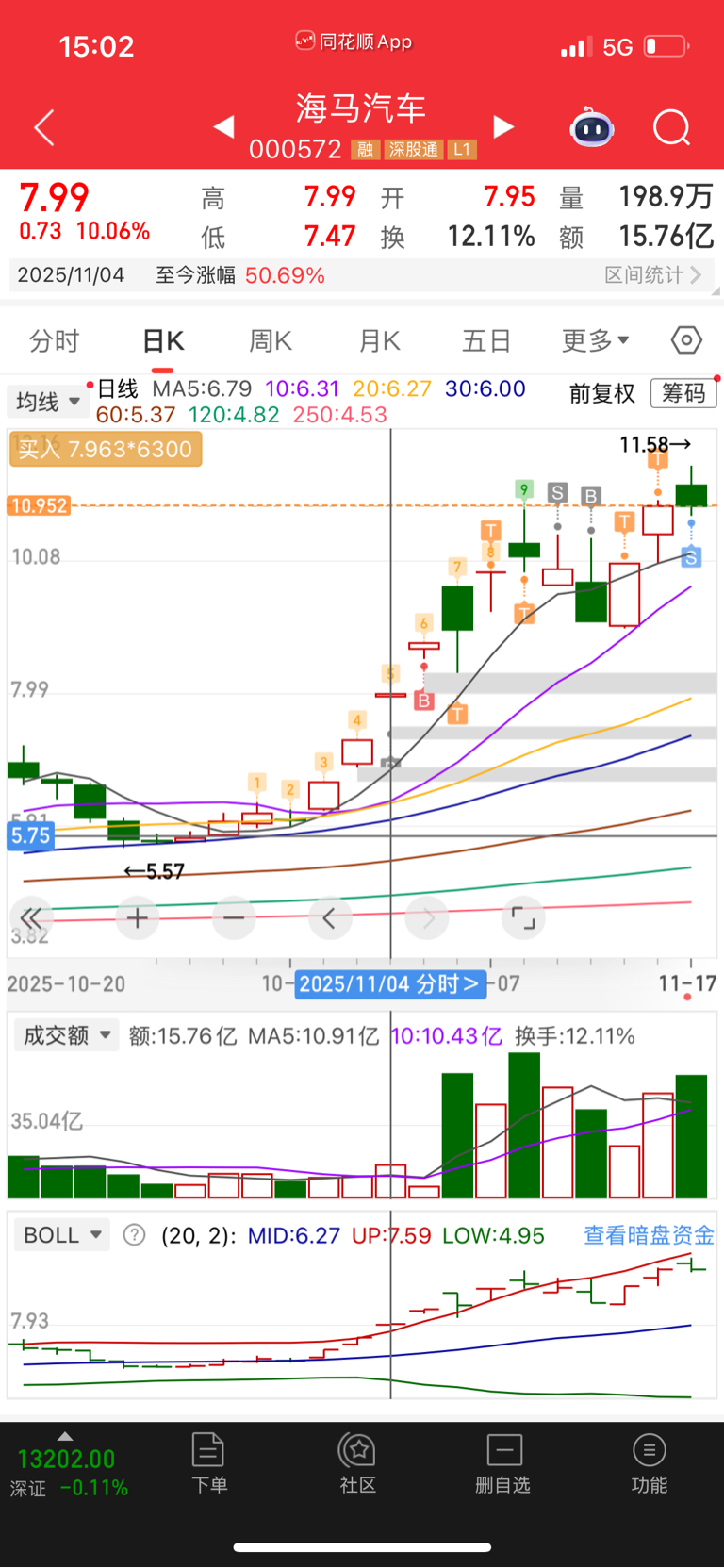Viewport: 724px width, 1568px height.
Task: Tap the BOLL help question mark icon
Action: (135, 1235)
